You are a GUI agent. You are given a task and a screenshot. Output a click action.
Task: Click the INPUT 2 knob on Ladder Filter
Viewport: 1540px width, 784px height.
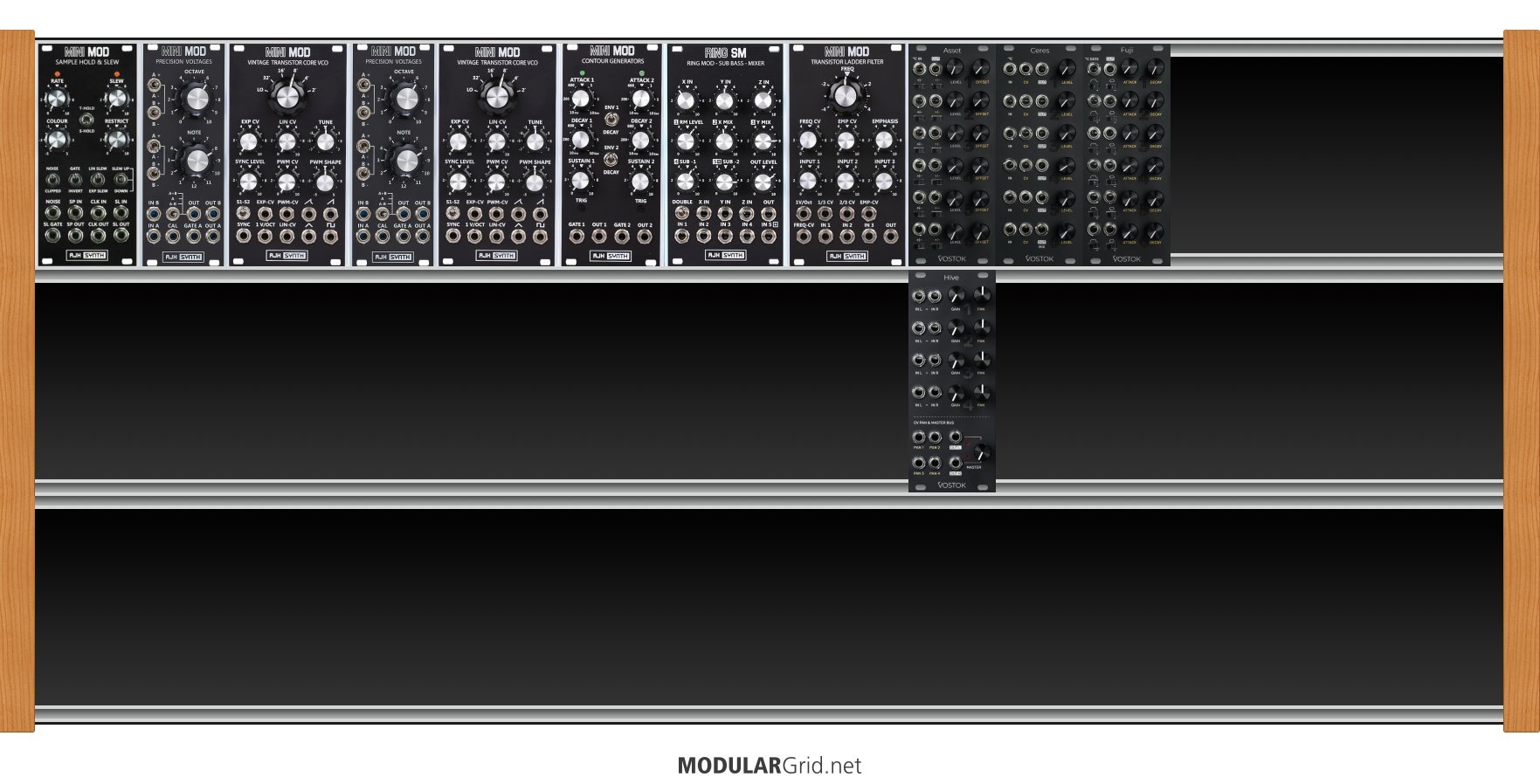(846, 181)
